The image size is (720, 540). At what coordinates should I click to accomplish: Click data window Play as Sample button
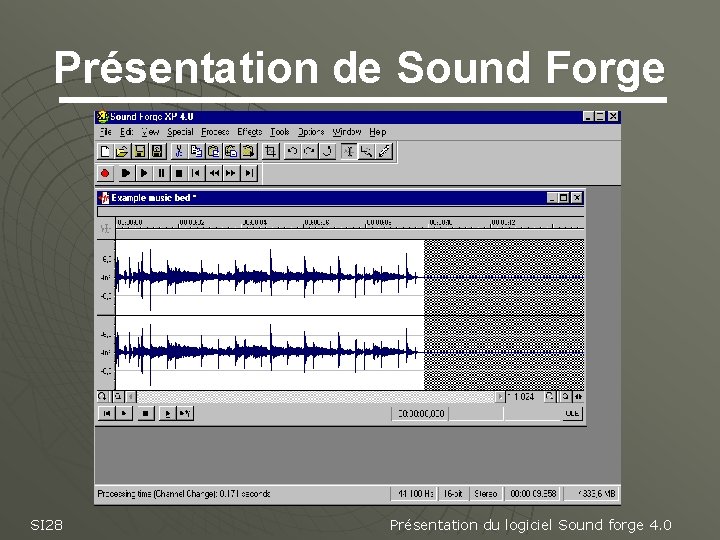point(185,413)
